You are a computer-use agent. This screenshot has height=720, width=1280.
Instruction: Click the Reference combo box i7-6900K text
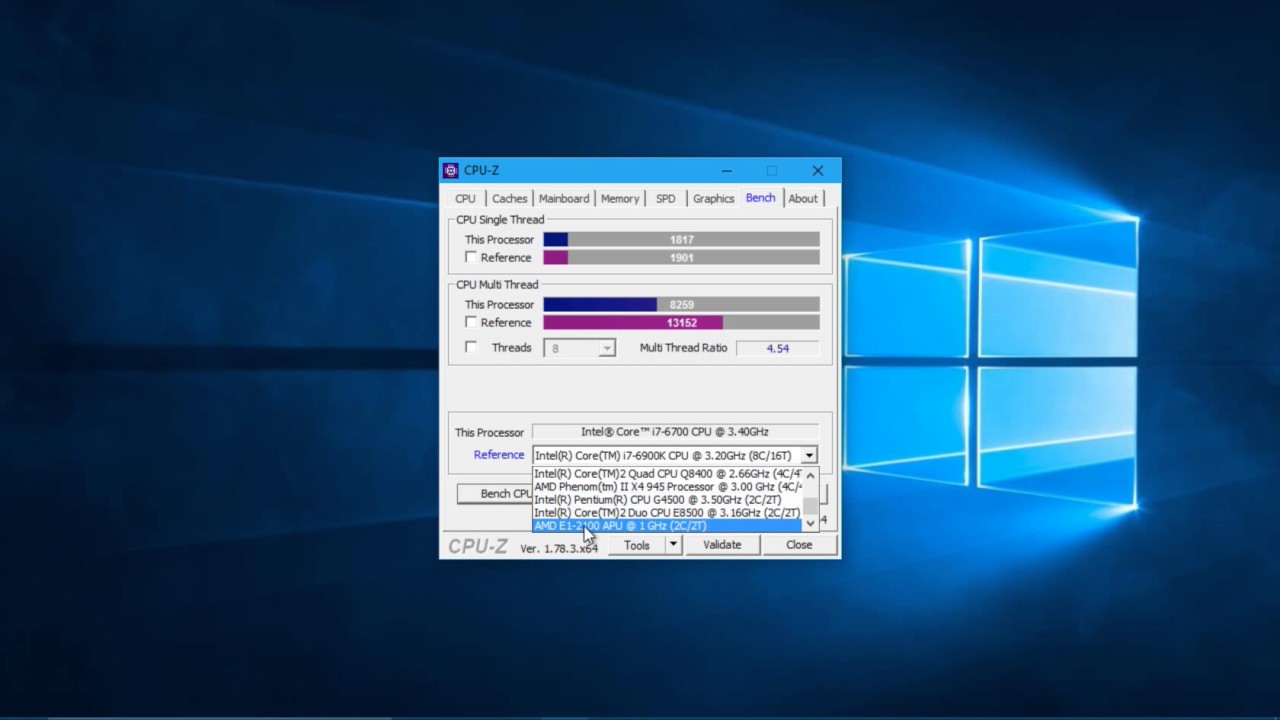[663, 456]
